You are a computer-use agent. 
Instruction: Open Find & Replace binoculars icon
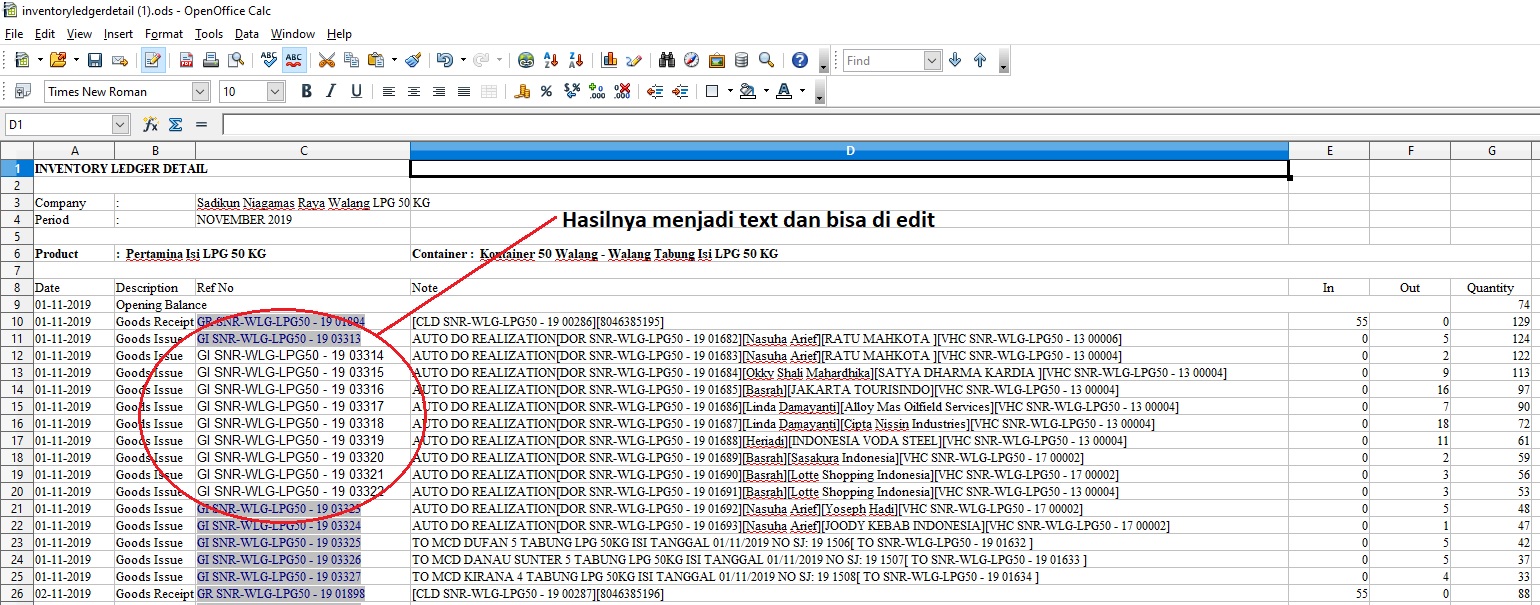(x=667, y=60)
